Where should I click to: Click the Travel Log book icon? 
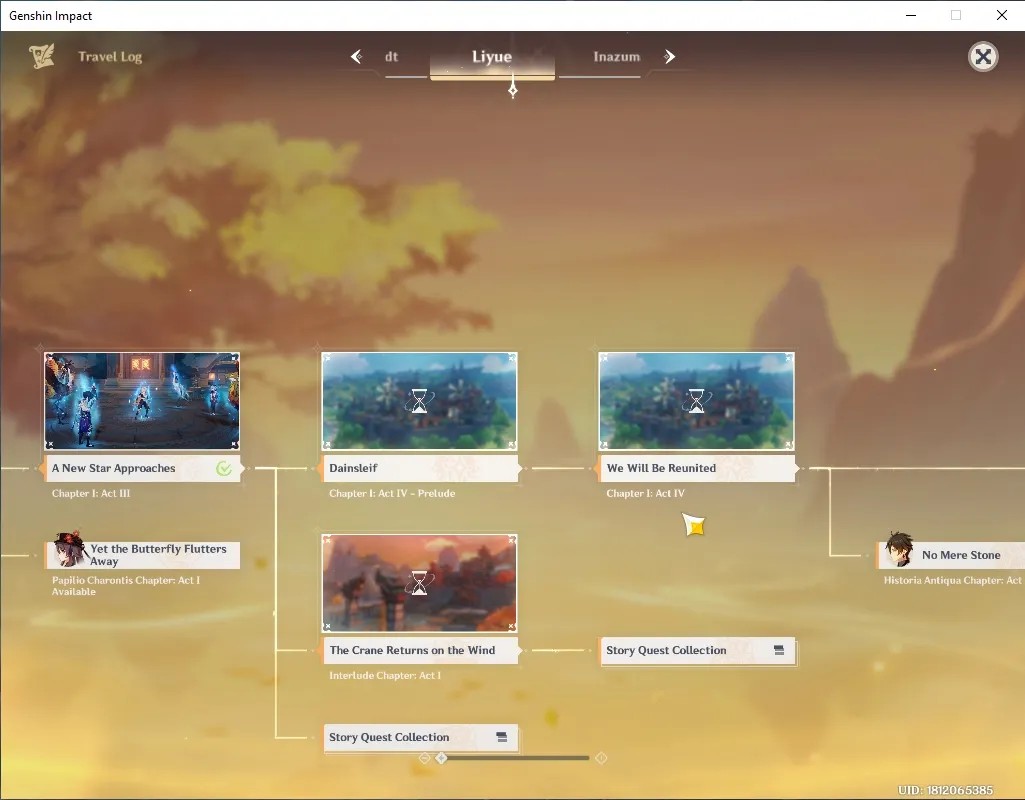pyautogui.click(x=41, y=56)
